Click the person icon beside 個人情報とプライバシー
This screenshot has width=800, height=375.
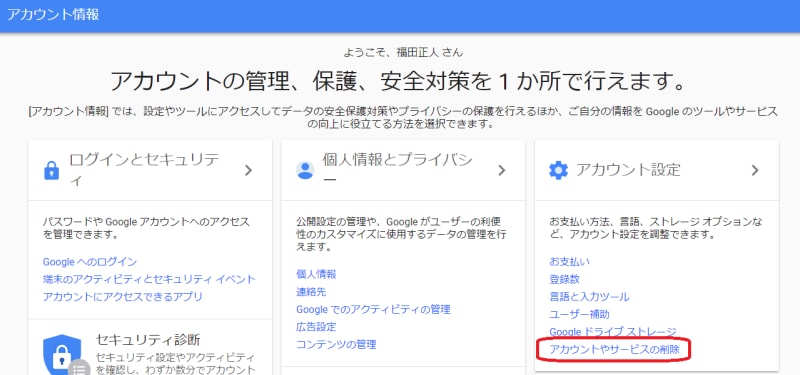click(305, 170)
